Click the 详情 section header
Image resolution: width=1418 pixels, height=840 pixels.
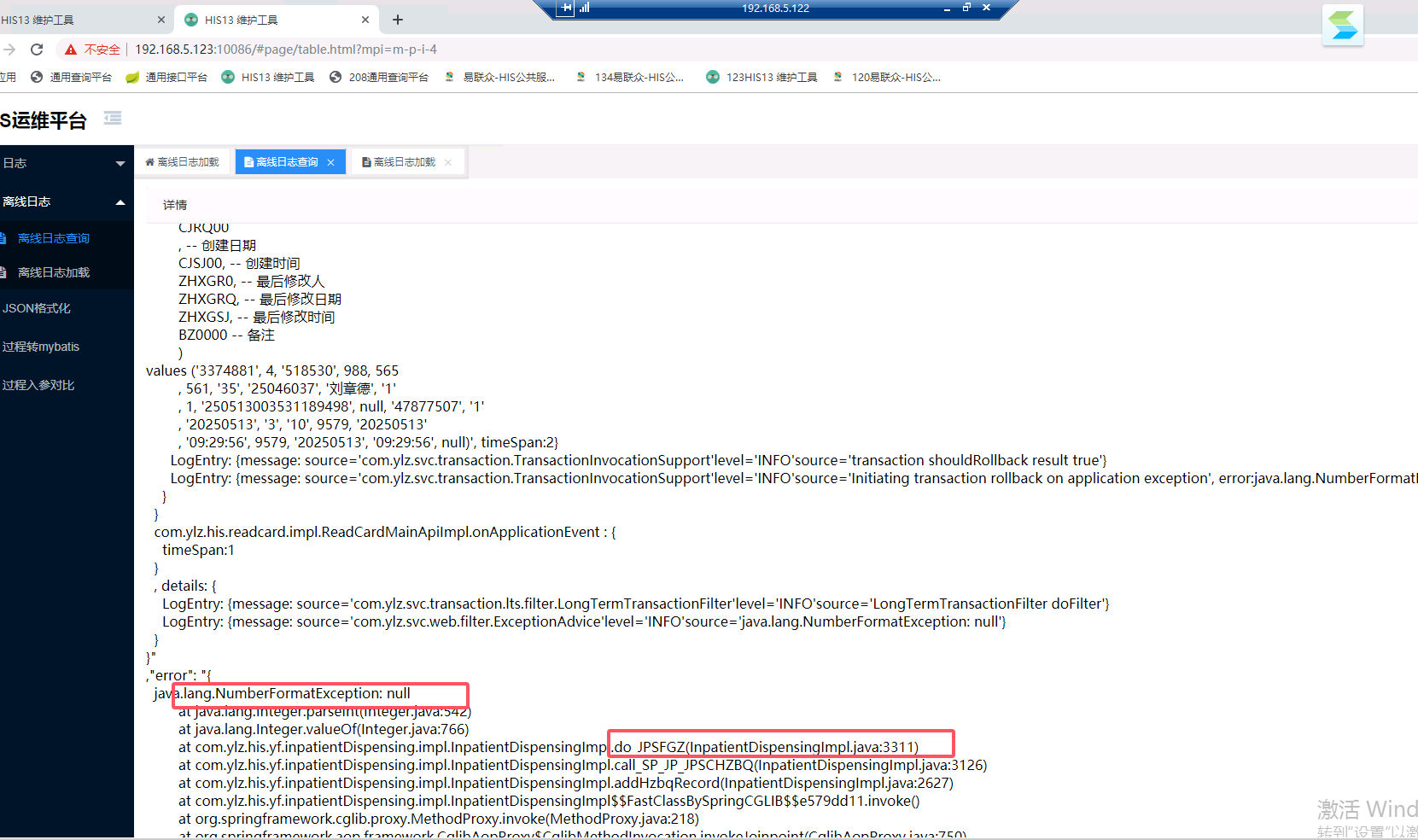click(x=175, y=205)
